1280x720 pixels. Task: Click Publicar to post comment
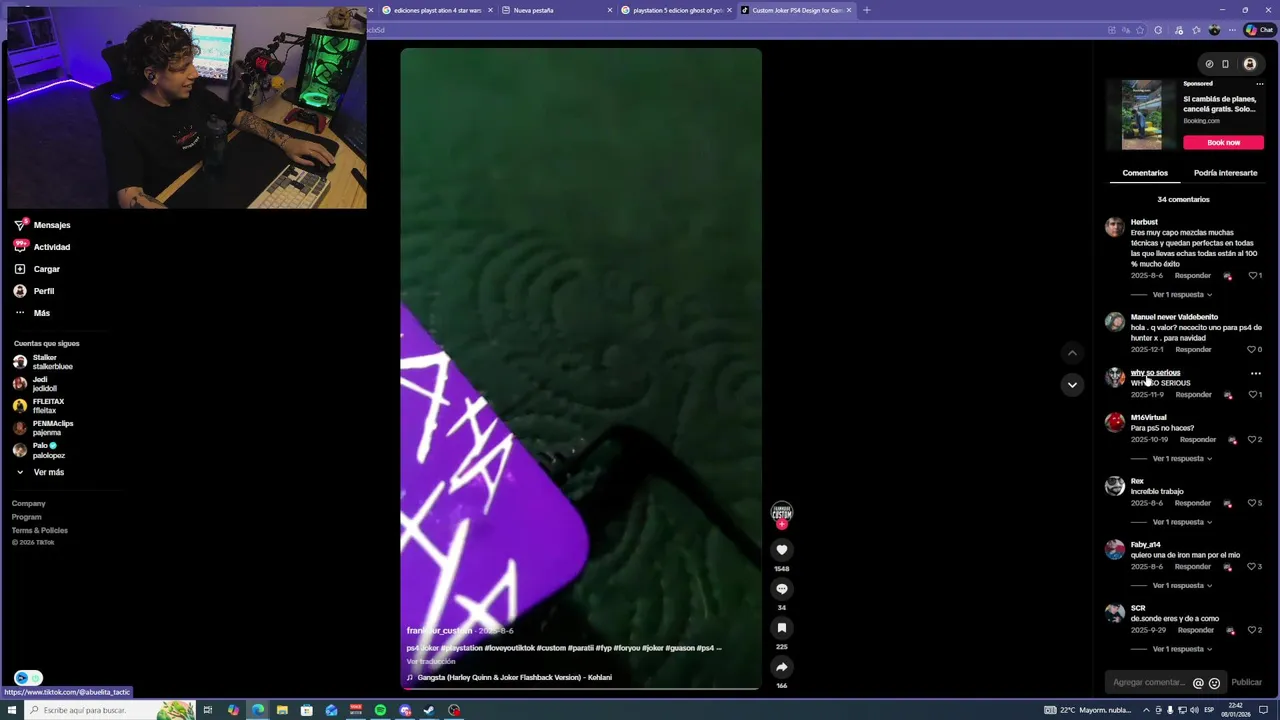[1246, 683]
